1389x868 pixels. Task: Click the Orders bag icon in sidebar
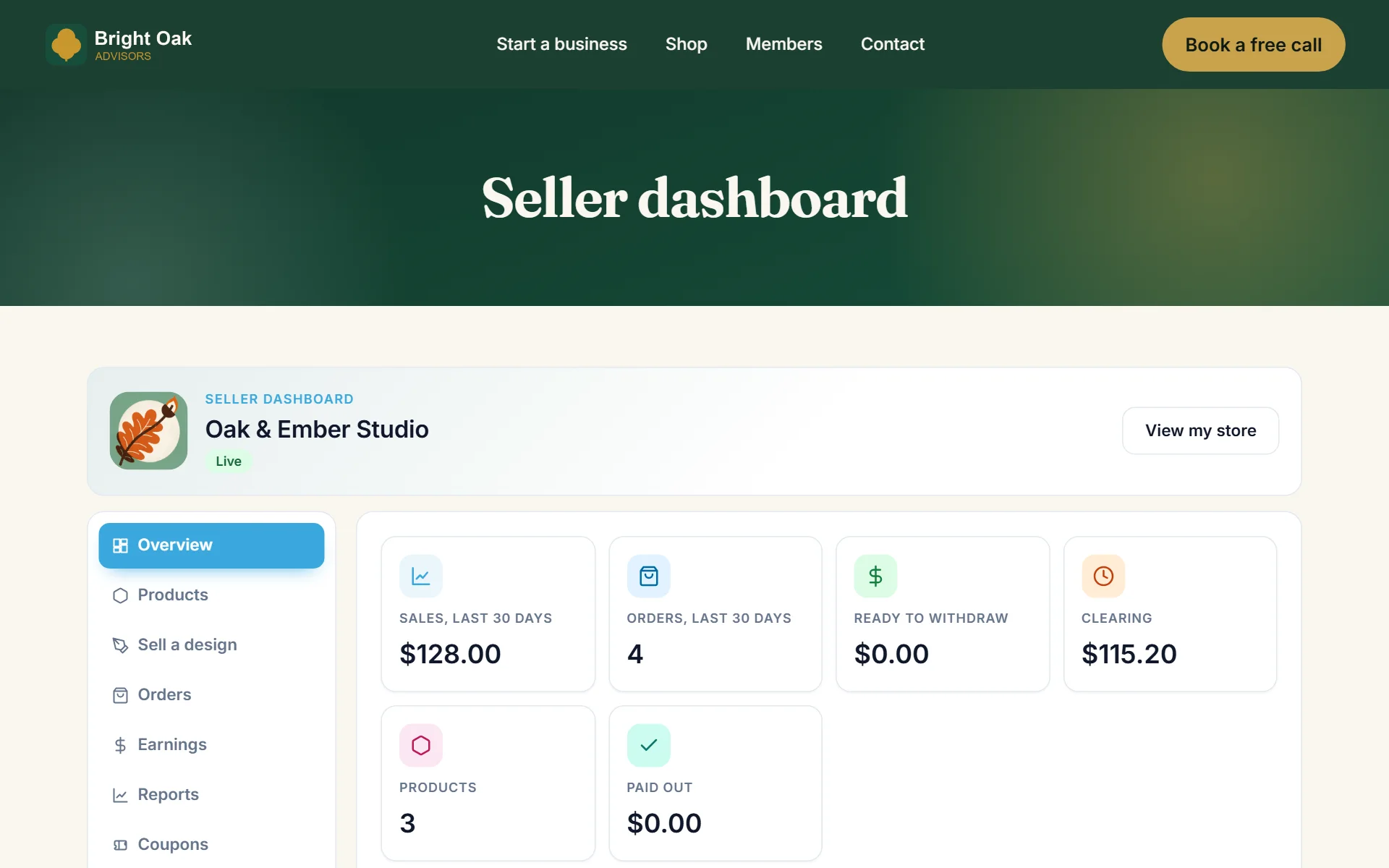[x=120, y=695]
